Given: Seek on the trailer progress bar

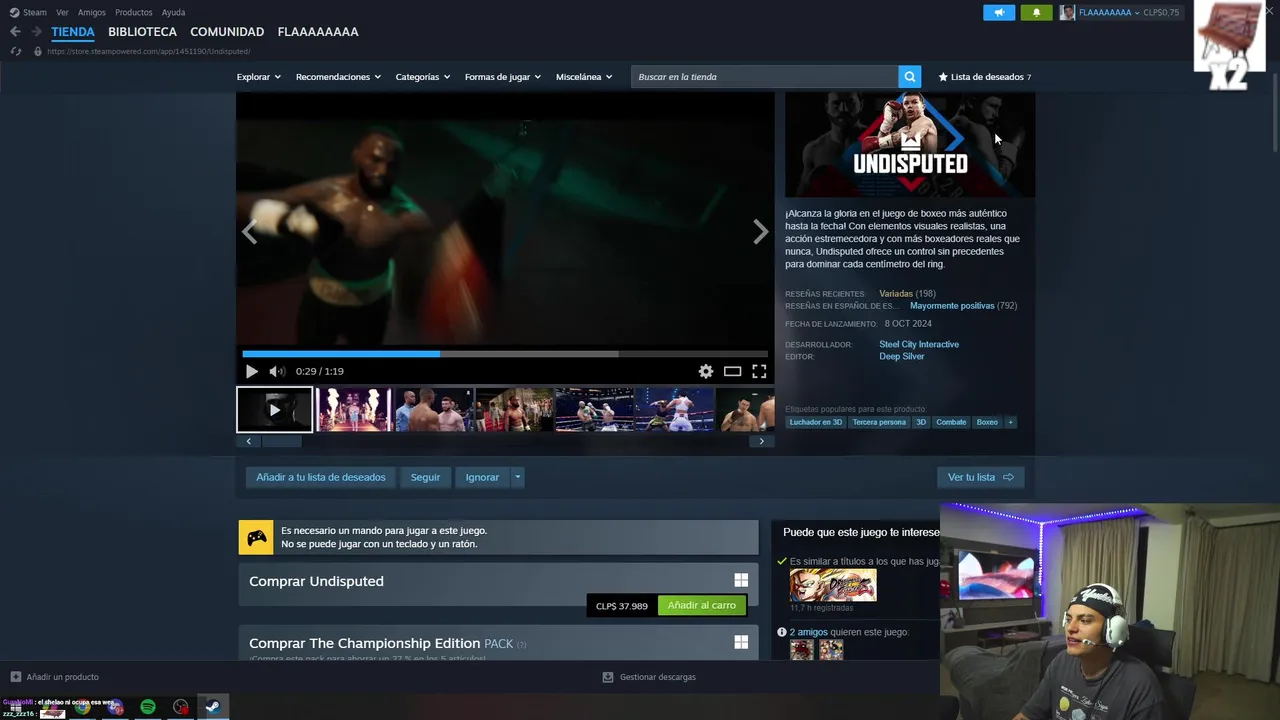Looking at the screenshot, I should (x=505, y=353).
